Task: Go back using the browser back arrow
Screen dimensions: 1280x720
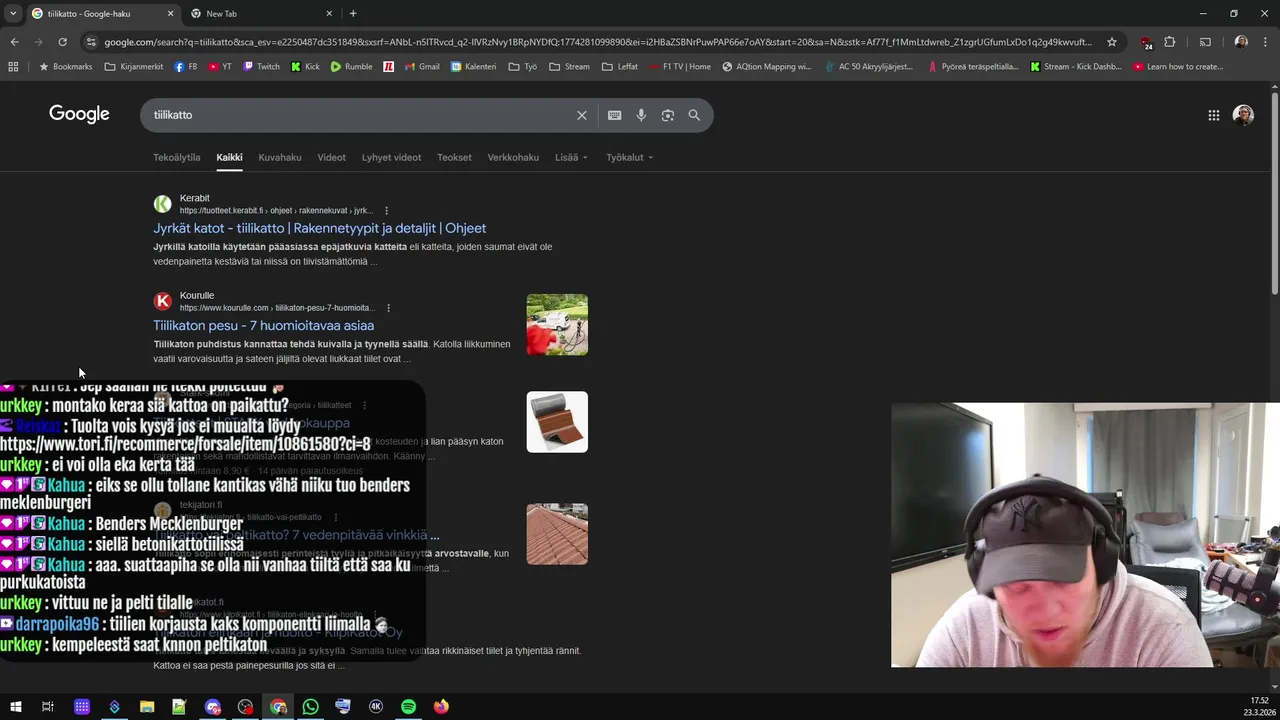Action: (x=14, y=42)
